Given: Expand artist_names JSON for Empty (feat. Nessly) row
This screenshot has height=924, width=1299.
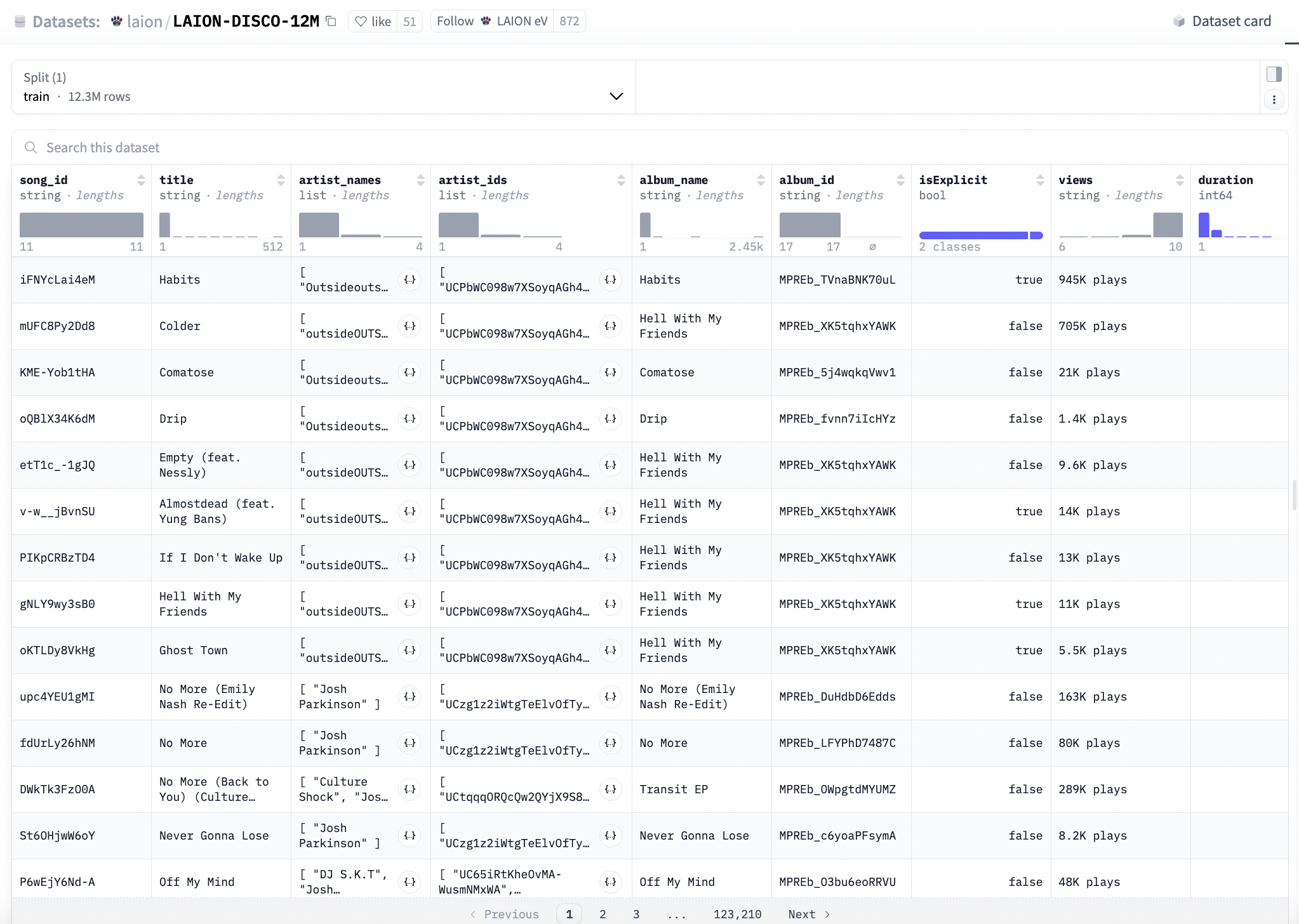Looking at the screenshot, I should pyautogui.click(x=410, y=465).
